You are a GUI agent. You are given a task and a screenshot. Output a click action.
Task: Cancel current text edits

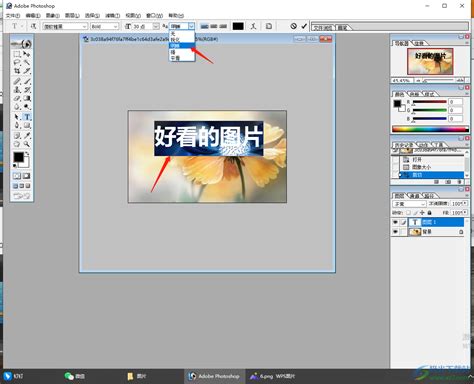293,26
